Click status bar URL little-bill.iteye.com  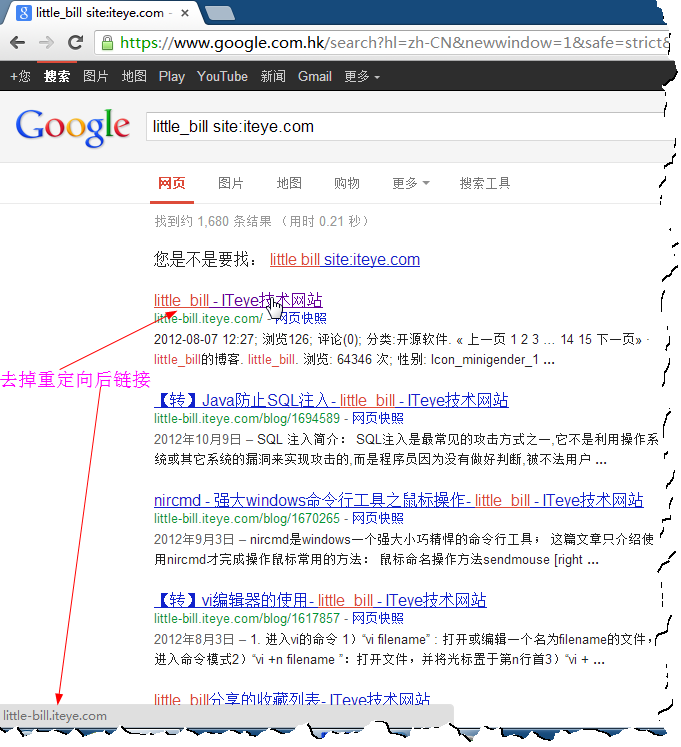[x=55, y=716]
